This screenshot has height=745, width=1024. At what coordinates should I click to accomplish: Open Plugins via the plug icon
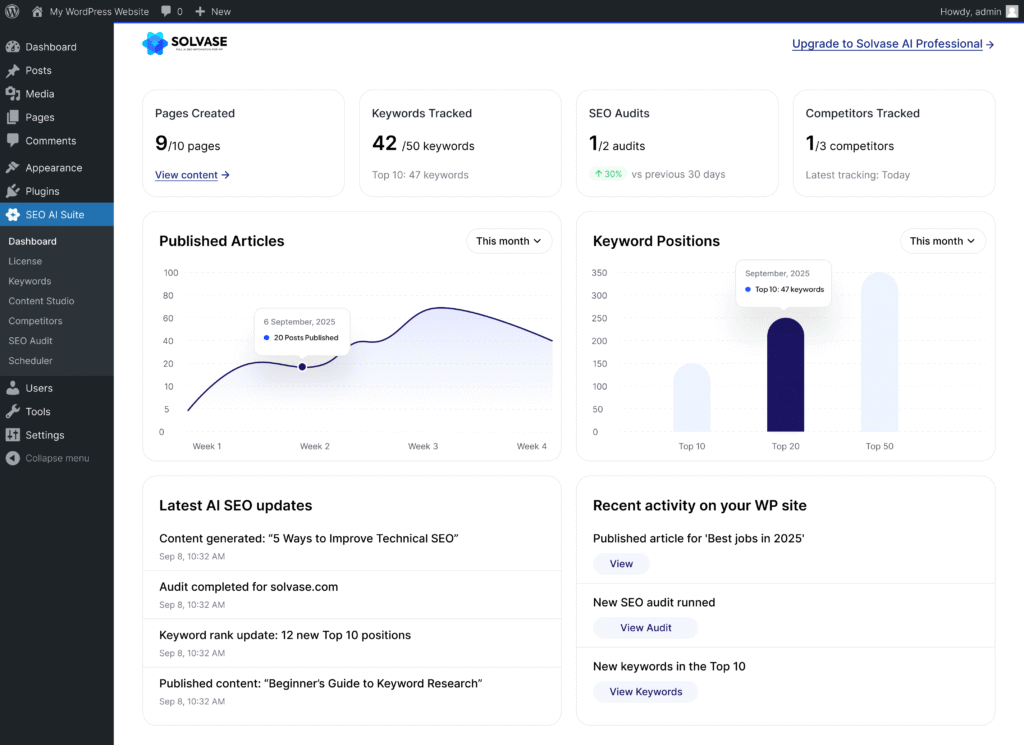click(13, 191)
